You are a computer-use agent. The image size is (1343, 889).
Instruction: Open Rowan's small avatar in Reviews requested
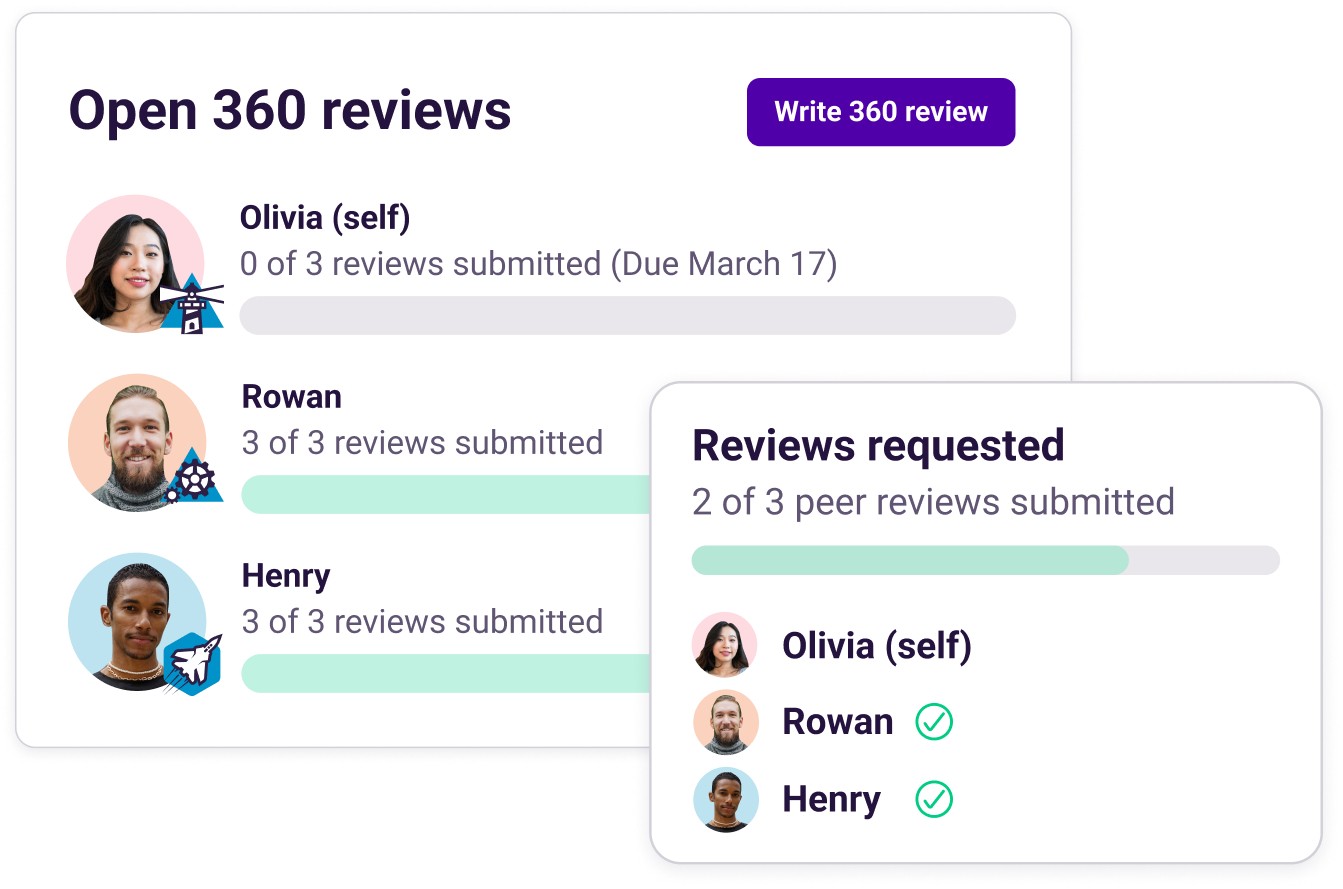tap(725, 721)
